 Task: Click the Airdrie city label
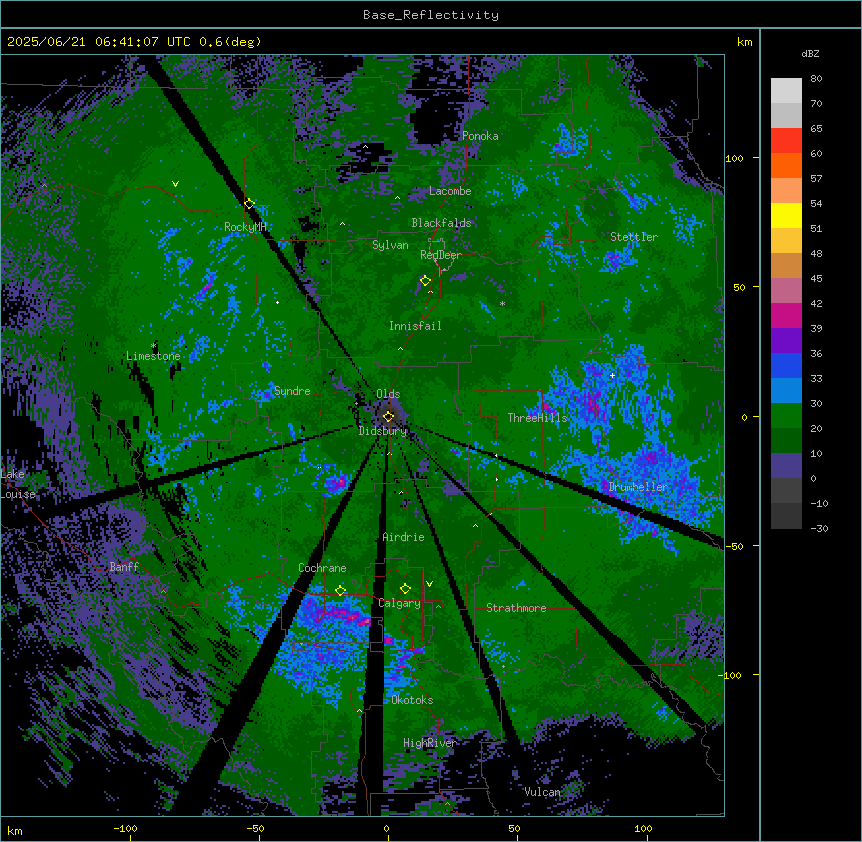click(404, 537)
